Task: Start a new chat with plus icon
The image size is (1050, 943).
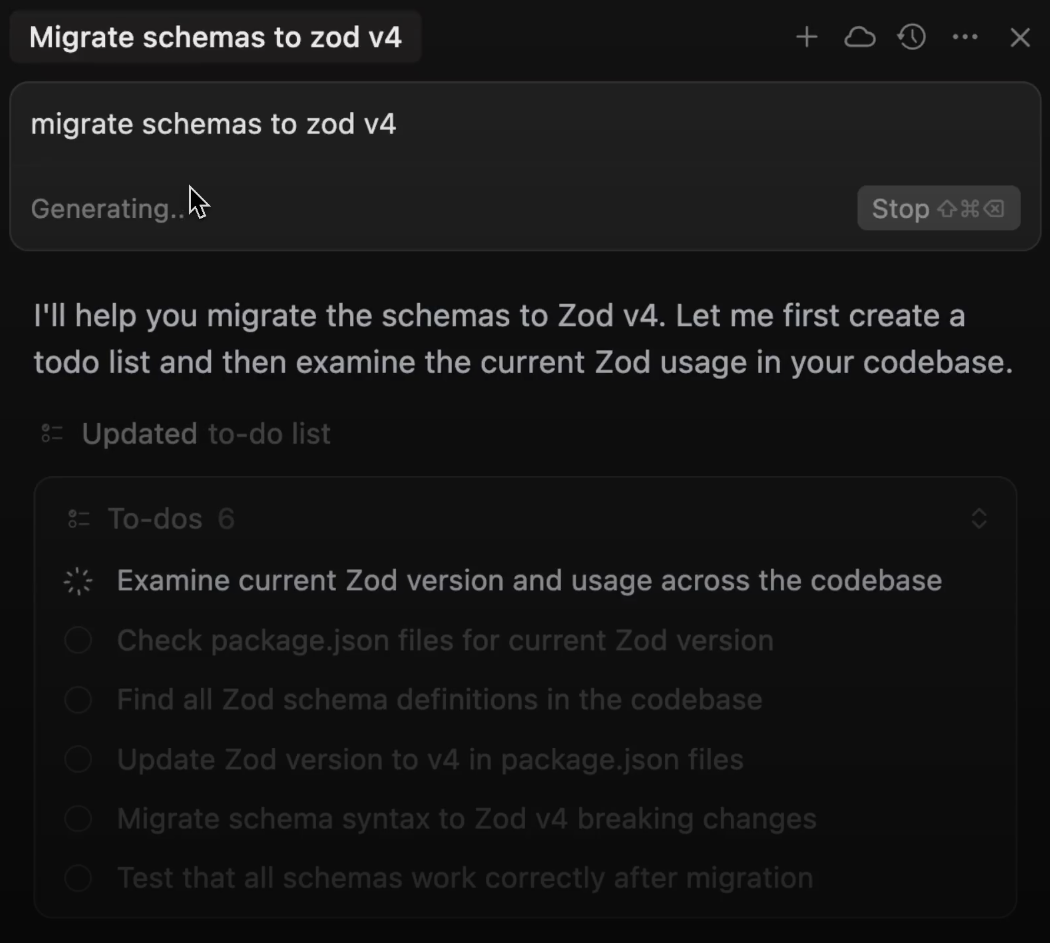Action: [806, 38]
